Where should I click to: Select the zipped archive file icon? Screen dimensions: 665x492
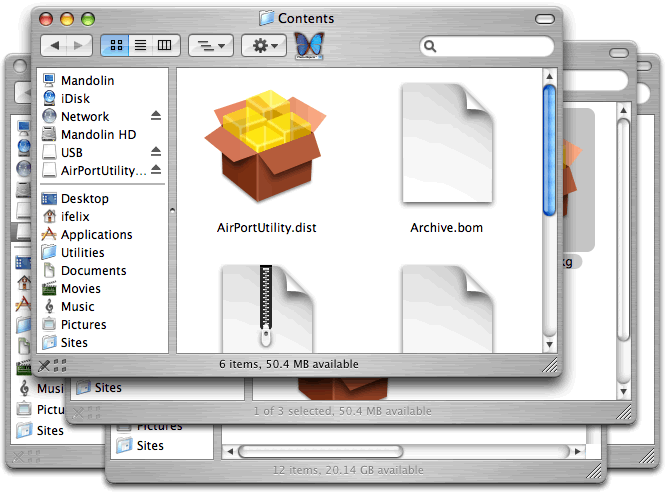[267, 309]
